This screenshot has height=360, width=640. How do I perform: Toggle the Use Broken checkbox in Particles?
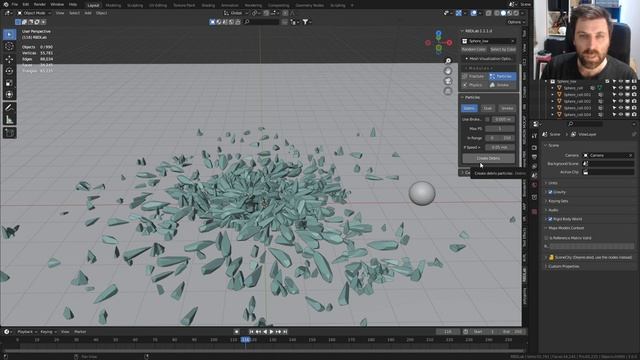[x=487, y=120]
